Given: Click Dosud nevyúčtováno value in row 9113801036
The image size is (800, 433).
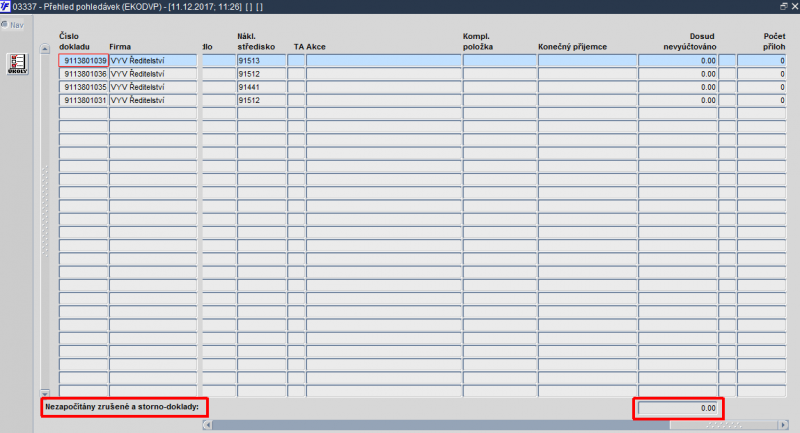Looking at the screenshot, I should tap(678, 73).
